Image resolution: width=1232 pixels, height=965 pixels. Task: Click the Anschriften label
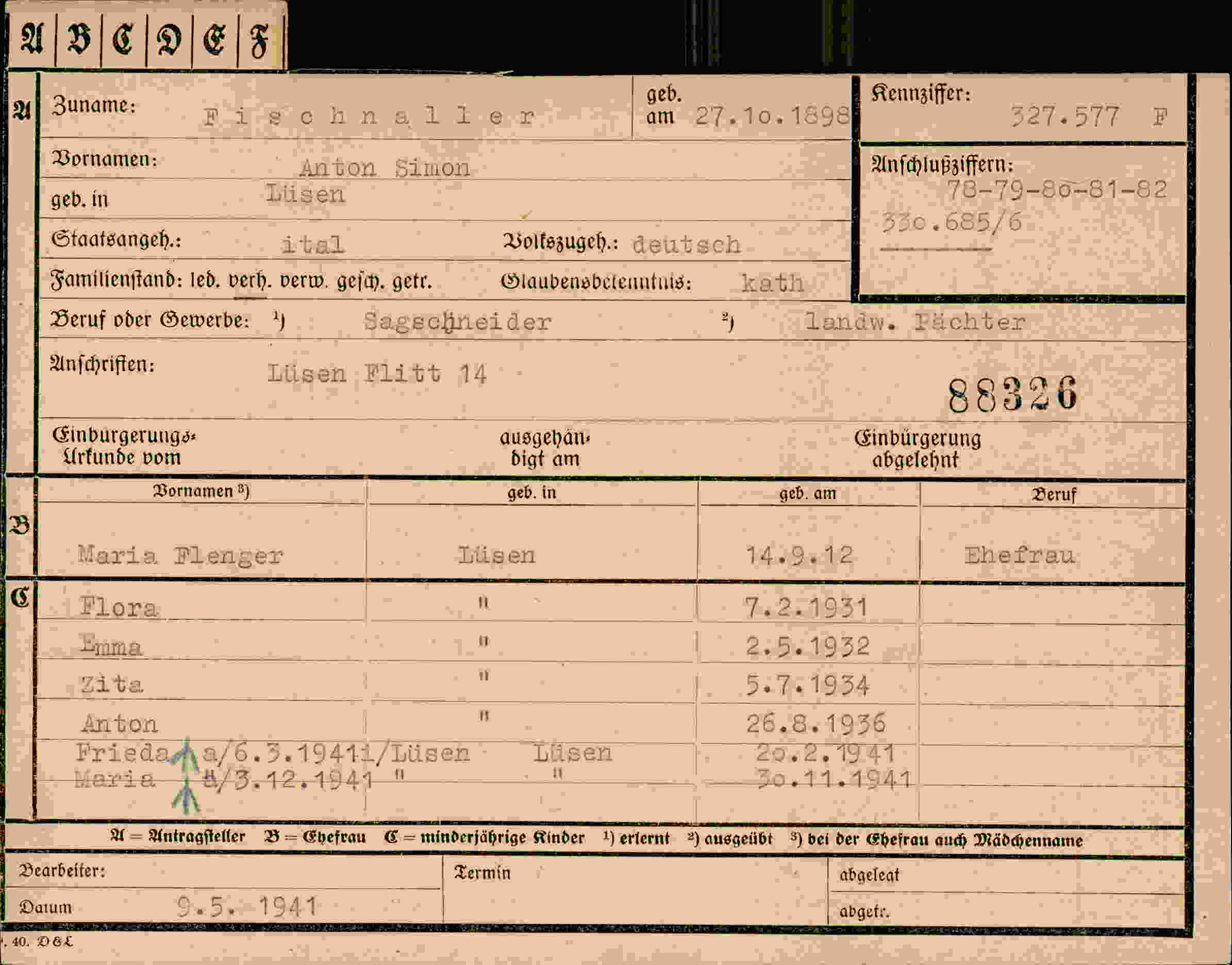tap(102, 364)
